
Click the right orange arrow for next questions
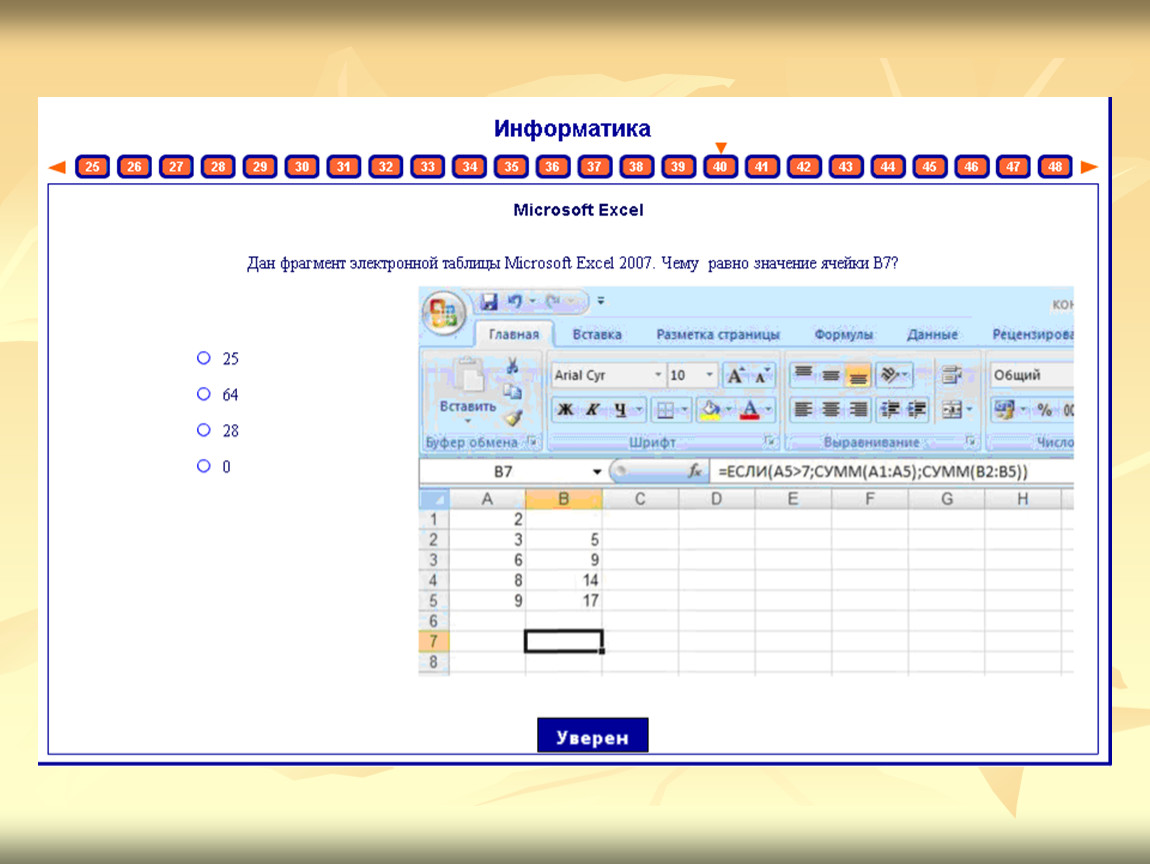tap(1089, 167)
